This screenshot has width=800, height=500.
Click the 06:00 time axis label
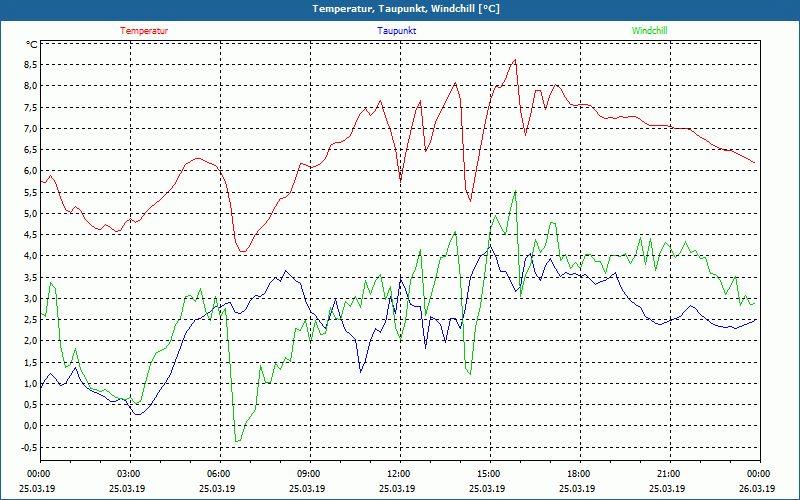220,473
